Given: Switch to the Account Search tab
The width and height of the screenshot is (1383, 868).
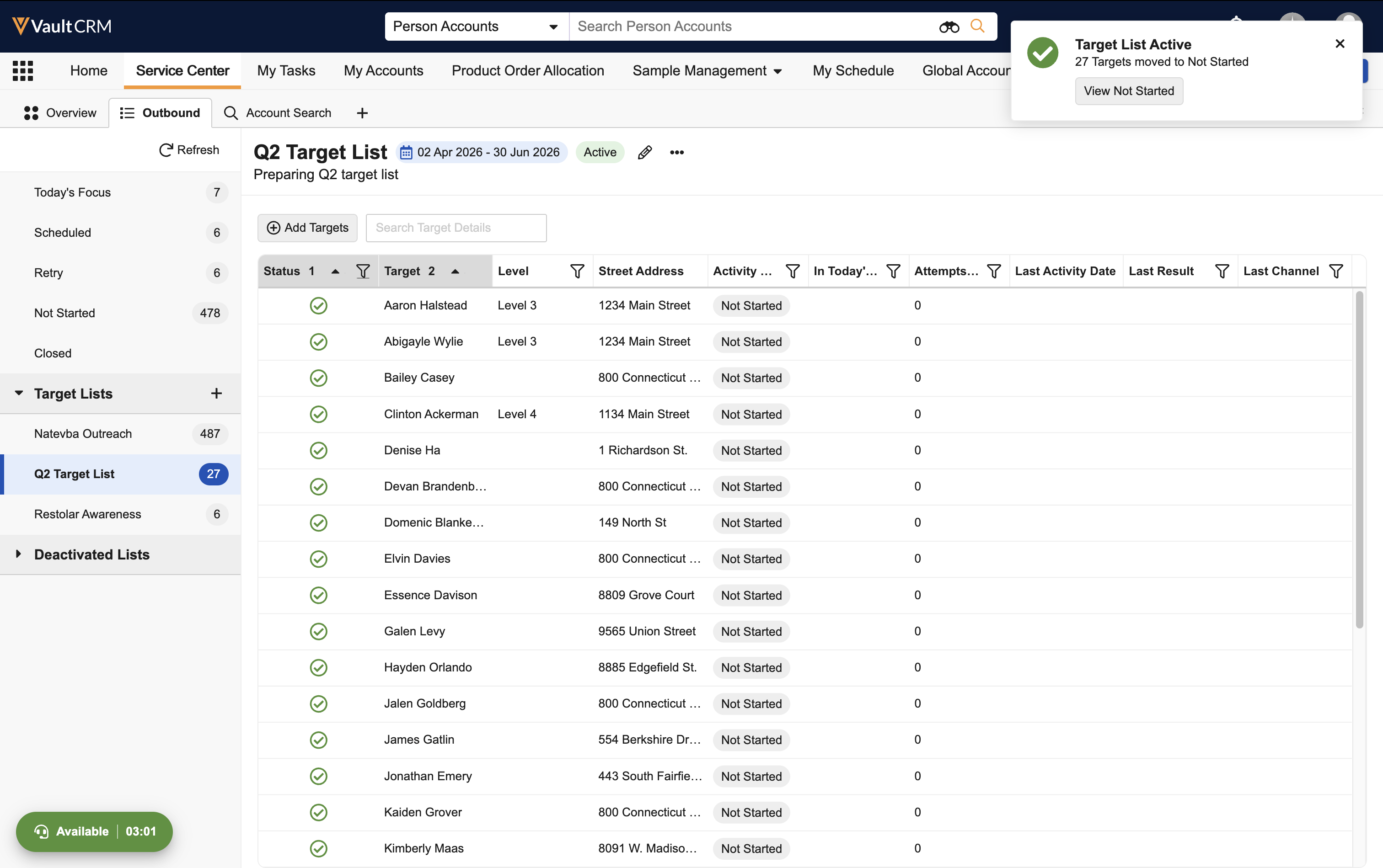Looking at the screenshot, I should coord(278,112).
